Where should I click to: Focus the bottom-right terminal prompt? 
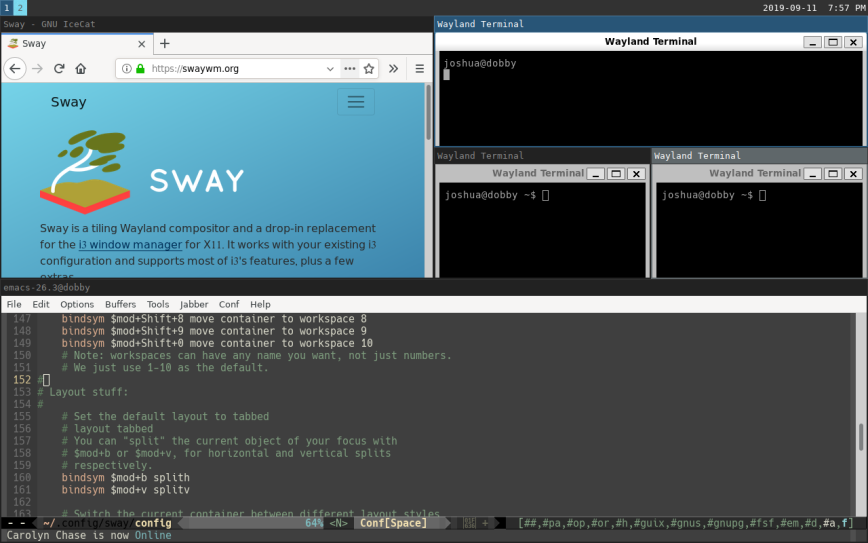pyautogui.click(x=759, y=230)
